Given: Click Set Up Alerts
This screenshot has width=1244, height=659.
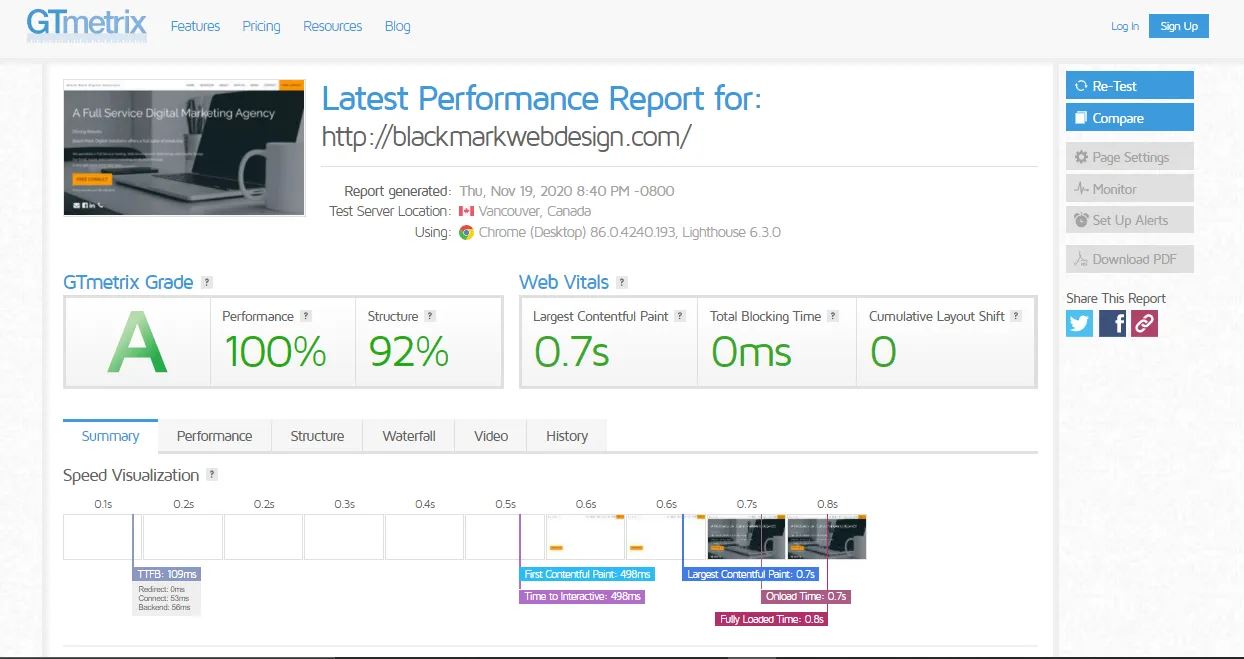Looking at the screenshot, I should click(x=1130, y=220).
